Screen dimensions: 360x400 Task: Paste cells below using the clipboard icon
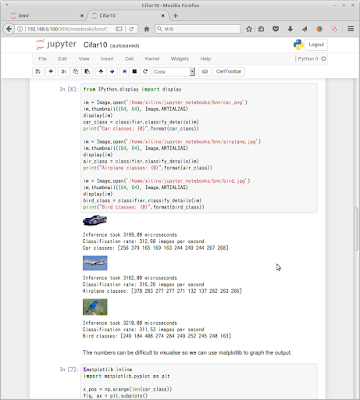(x=87, y=72)
